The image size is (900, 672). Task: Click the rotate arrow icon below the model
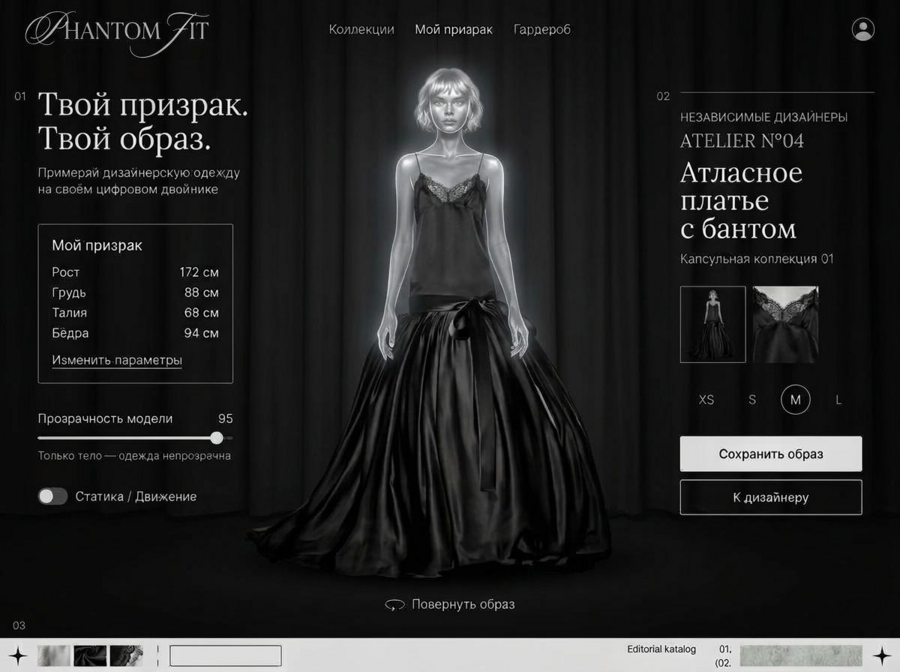pos(394,605)
